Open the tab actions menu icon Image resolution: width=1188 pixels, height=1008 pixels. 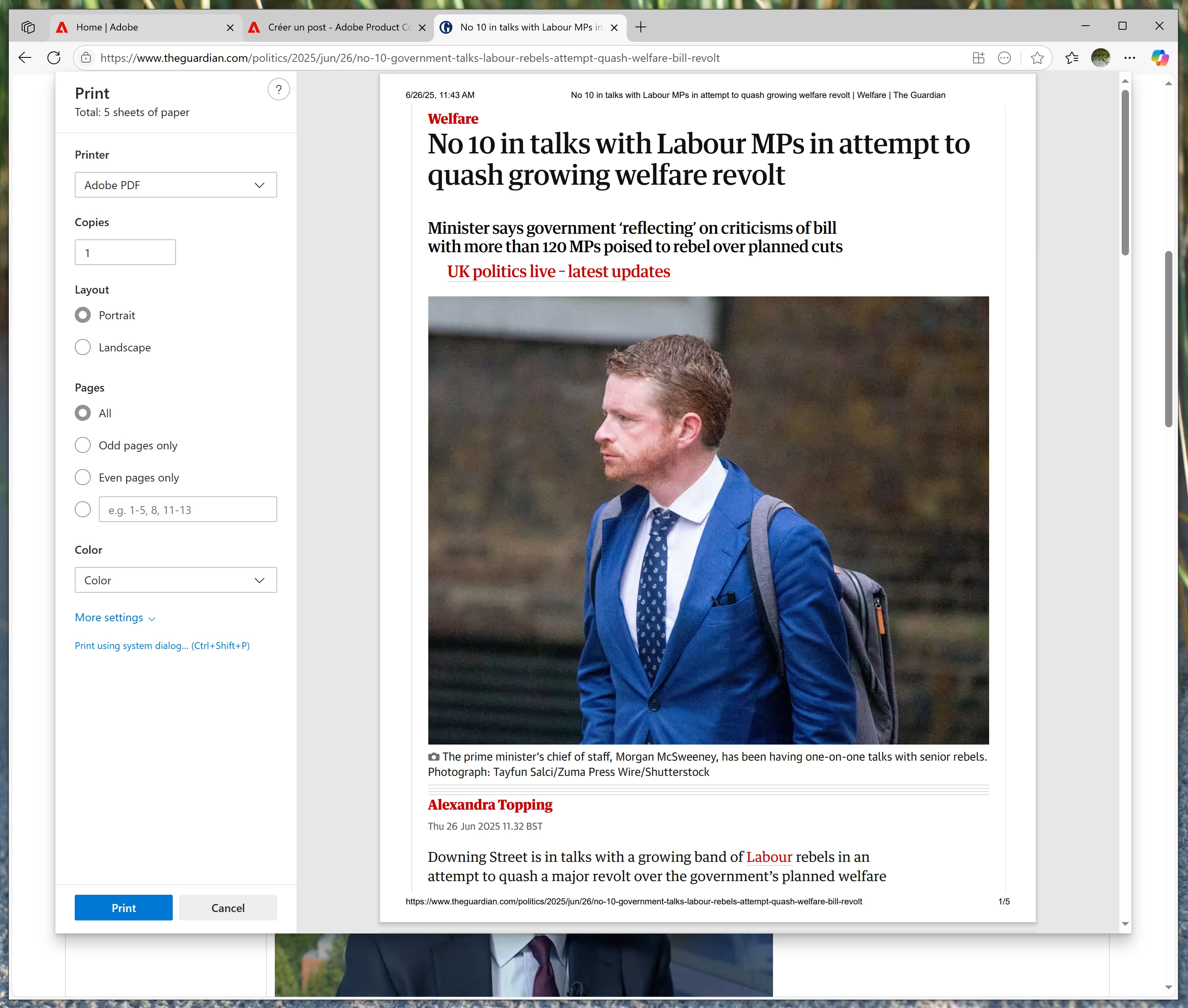click(28, 27)
